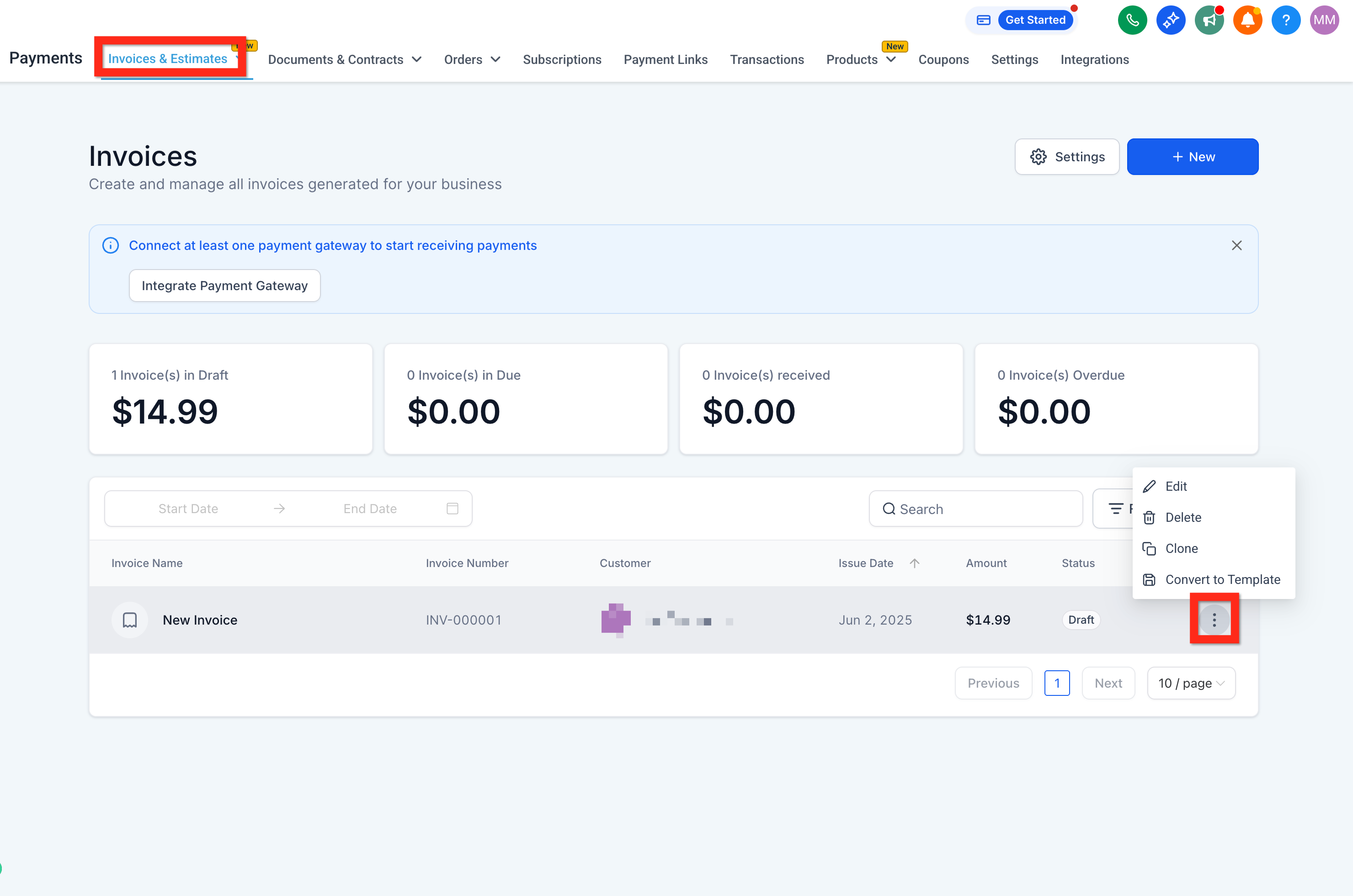Image resolution: width=1353 pixels, height=896 pixels.
Task: Choose Clone from the context menu
Action: pos(1181,549)
